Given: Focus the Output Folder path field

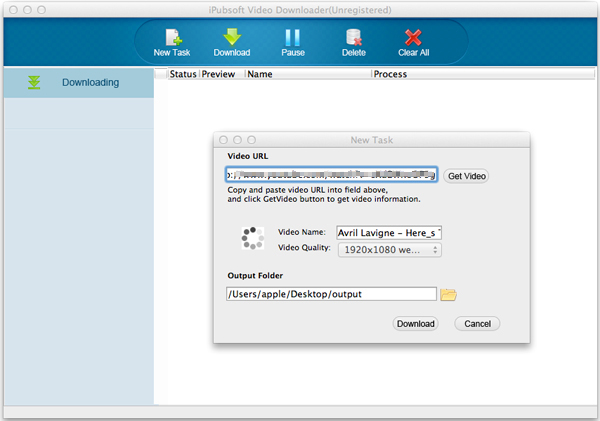Looking at the screenshot, I should (x=331, y=294).
